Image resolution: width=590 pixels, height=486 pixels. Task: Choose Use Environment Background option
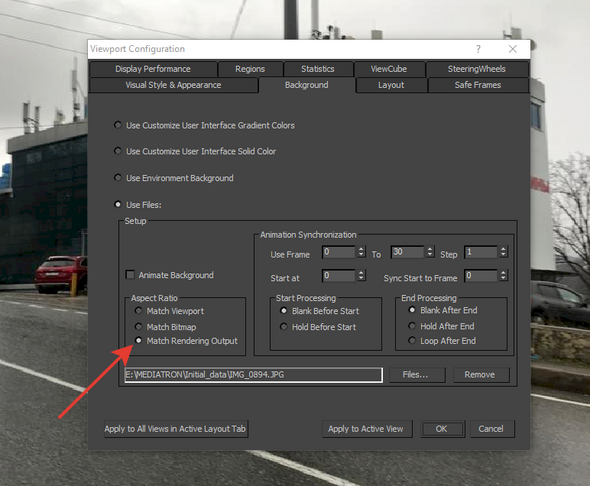tap(118, 178)
